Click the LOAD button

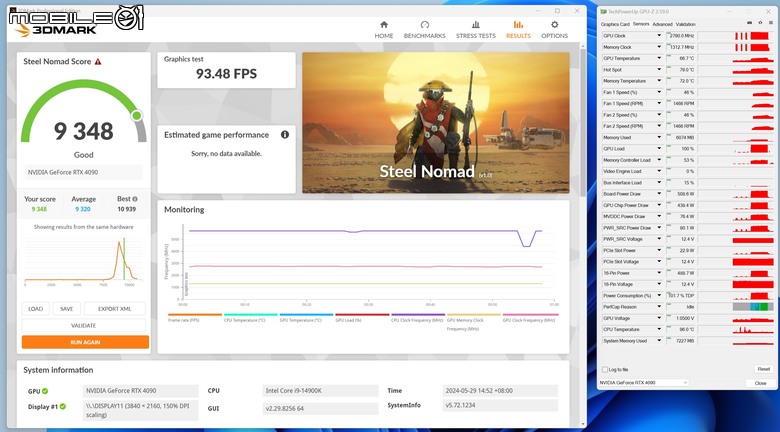(x=35, y=309)
